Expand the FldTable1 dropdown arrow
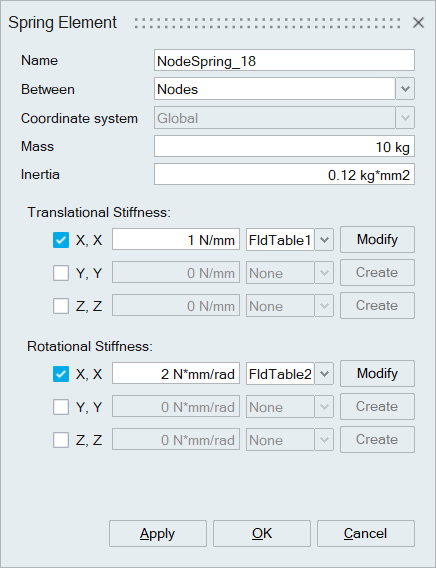This screenshot has height=568, width=436. [x=324, y=239]
